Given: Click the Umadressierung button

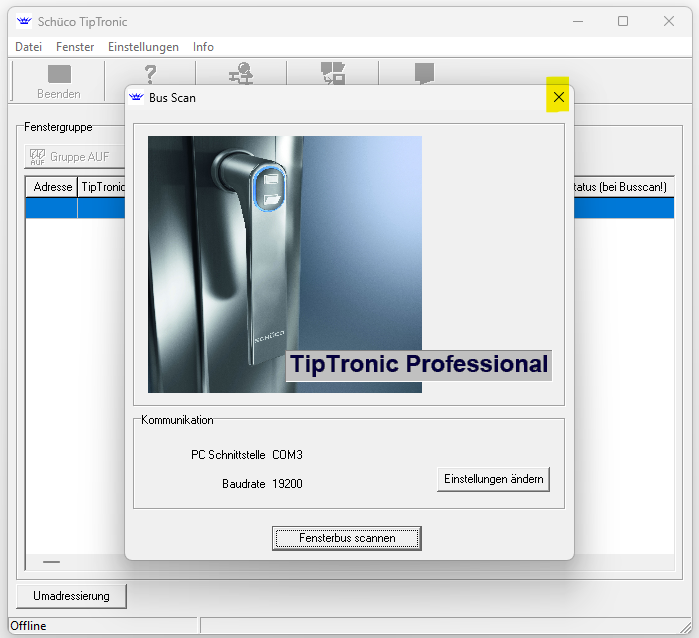Looking at the screenshot, I should 71,596.
